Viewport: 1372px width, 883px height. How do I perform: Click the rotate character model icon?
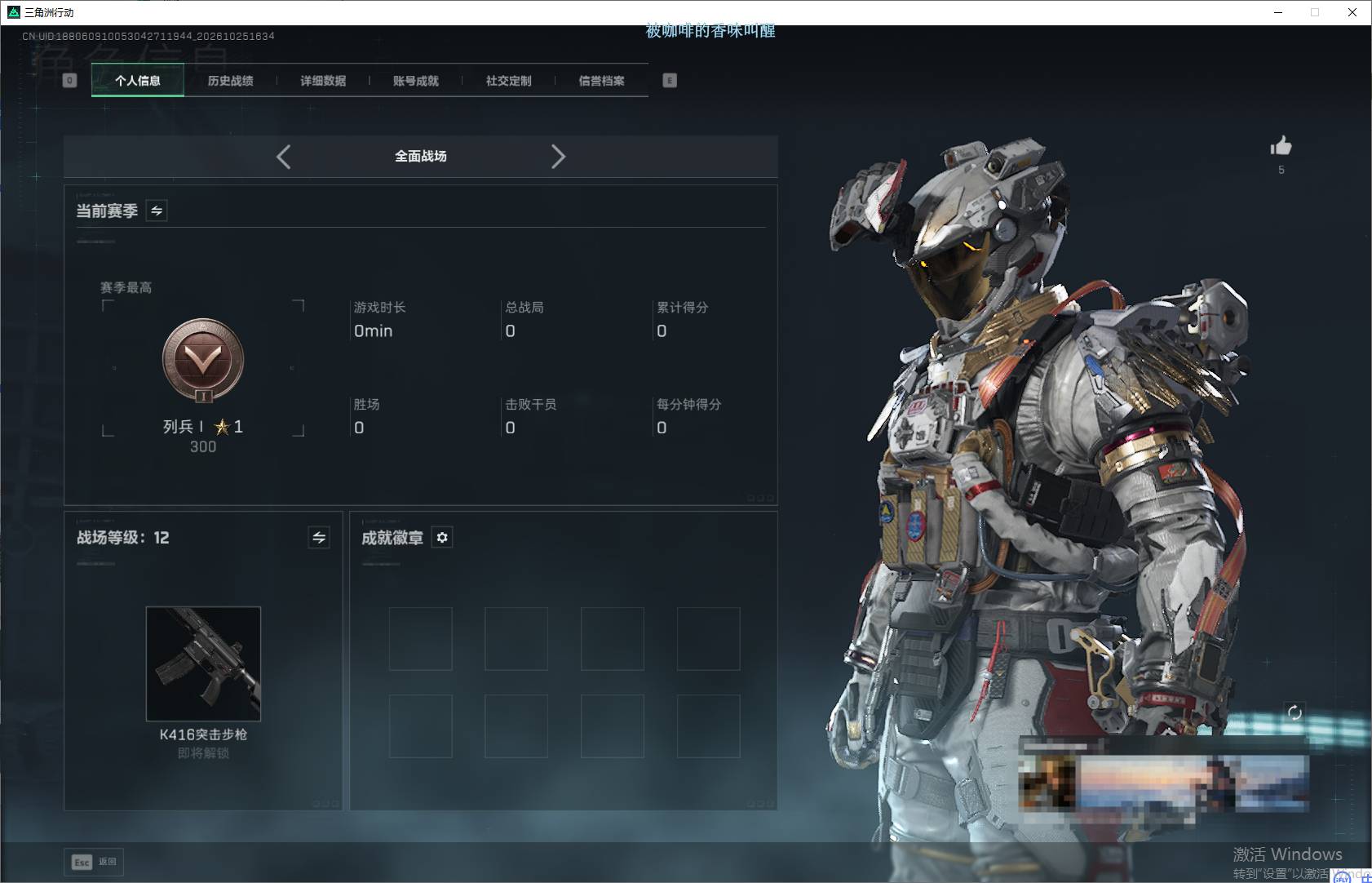pos(1295,712)
